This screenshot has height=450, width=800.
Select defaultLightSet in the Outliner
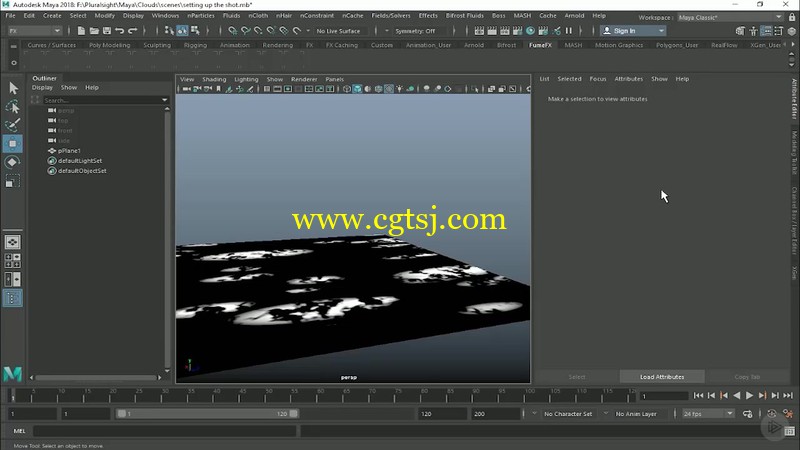tap(80, 161)
